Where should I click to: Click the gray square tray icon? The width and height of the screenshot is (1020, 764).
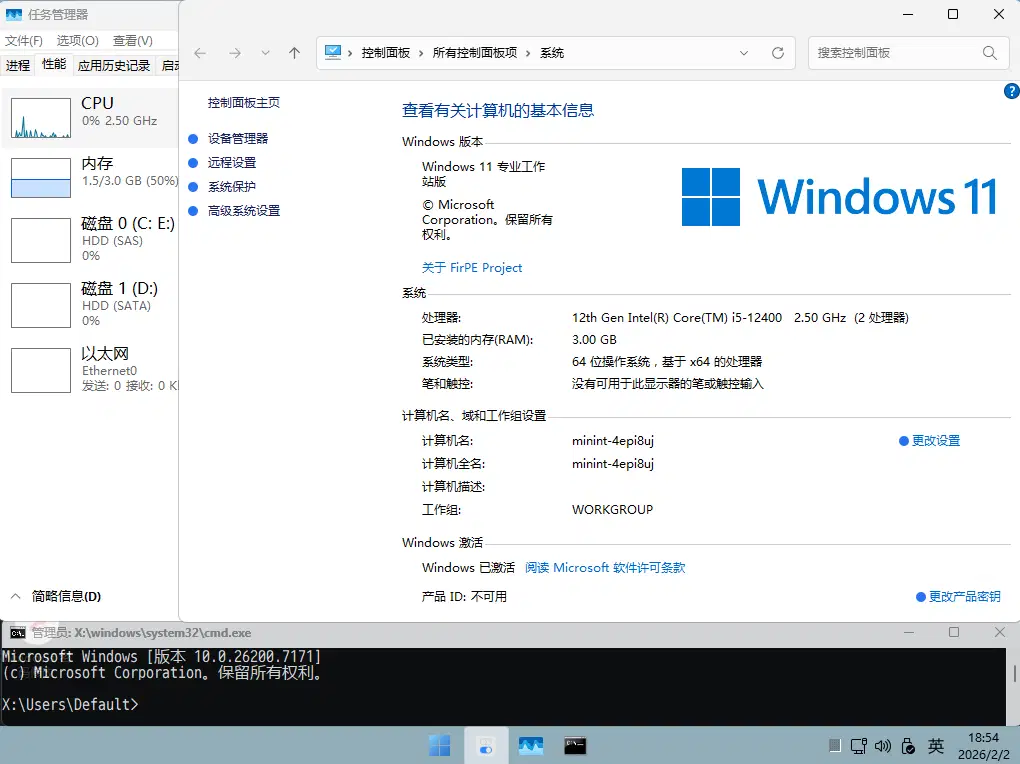[x=835, y=746]
